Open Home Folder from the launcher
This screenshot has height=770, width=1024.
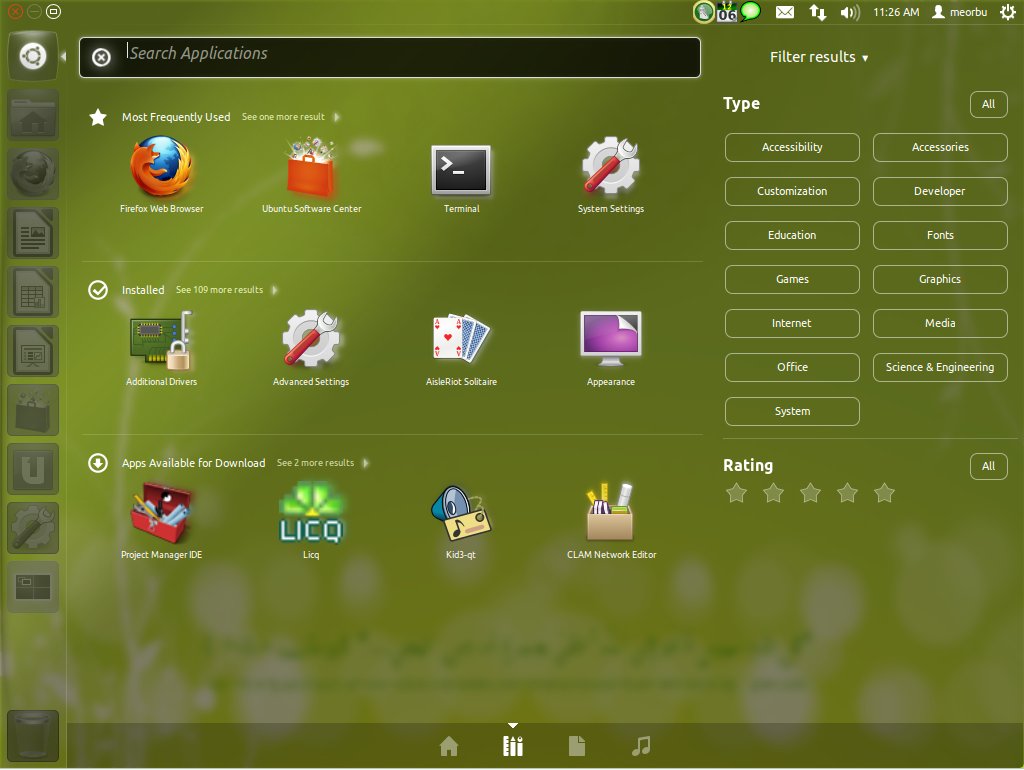[33, 116]
